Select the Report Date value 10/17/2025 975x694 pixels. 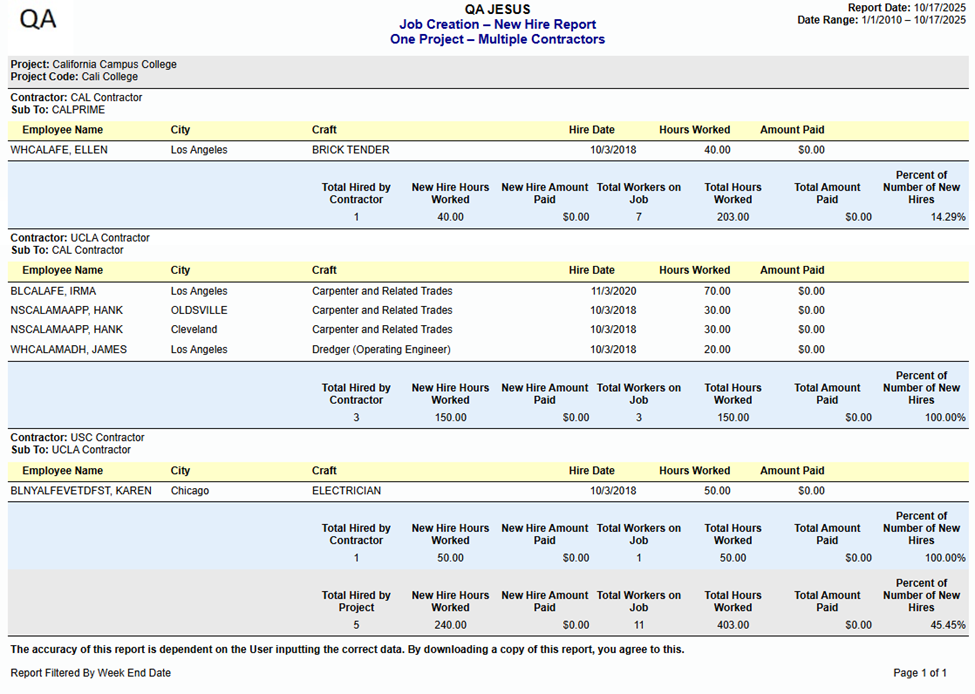pos(940,7)
